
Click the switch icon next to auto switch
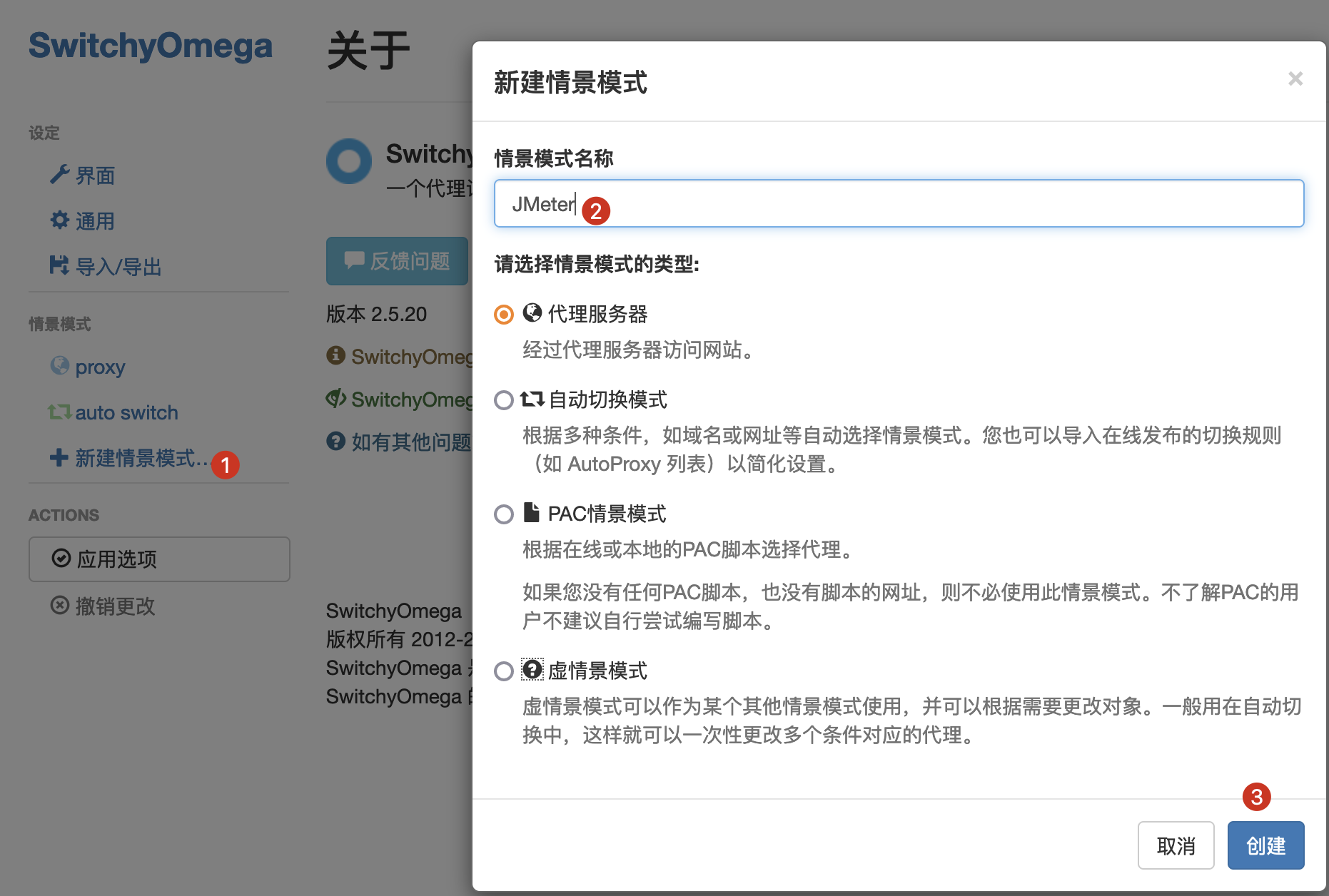[59, 412]
